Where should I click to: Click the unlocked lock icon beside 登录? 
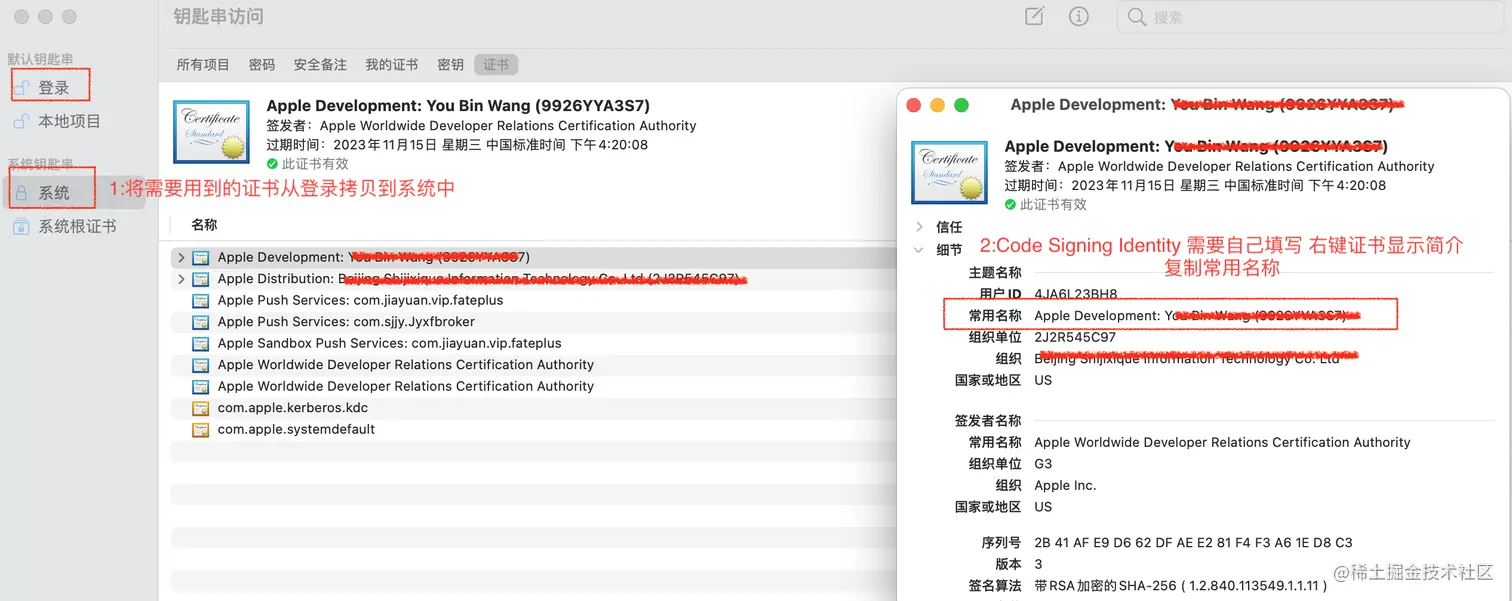[21, 88]
